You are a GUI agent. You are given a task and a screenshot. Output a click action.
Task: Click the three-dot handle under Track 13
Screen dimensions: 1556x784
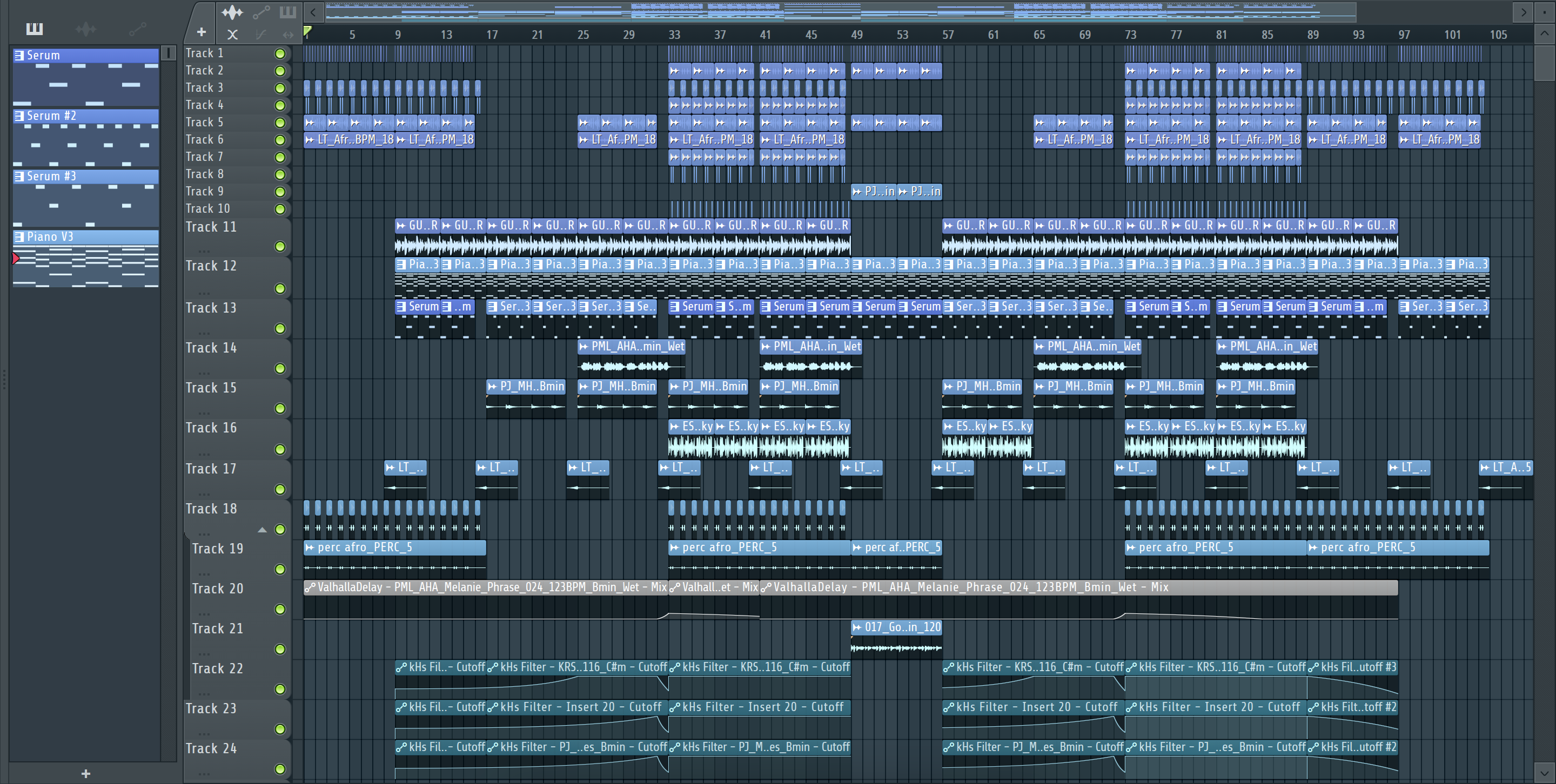[x=204, y=333]
